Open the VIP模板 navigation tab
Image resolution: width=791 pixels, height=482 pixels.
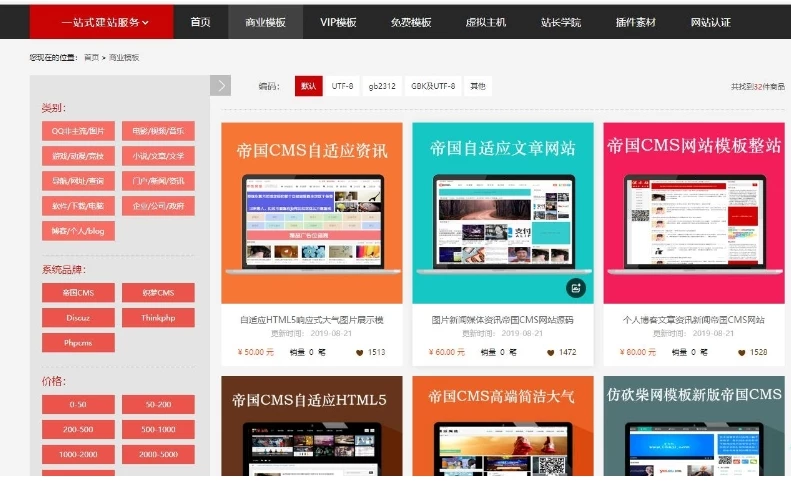point(338,22)
